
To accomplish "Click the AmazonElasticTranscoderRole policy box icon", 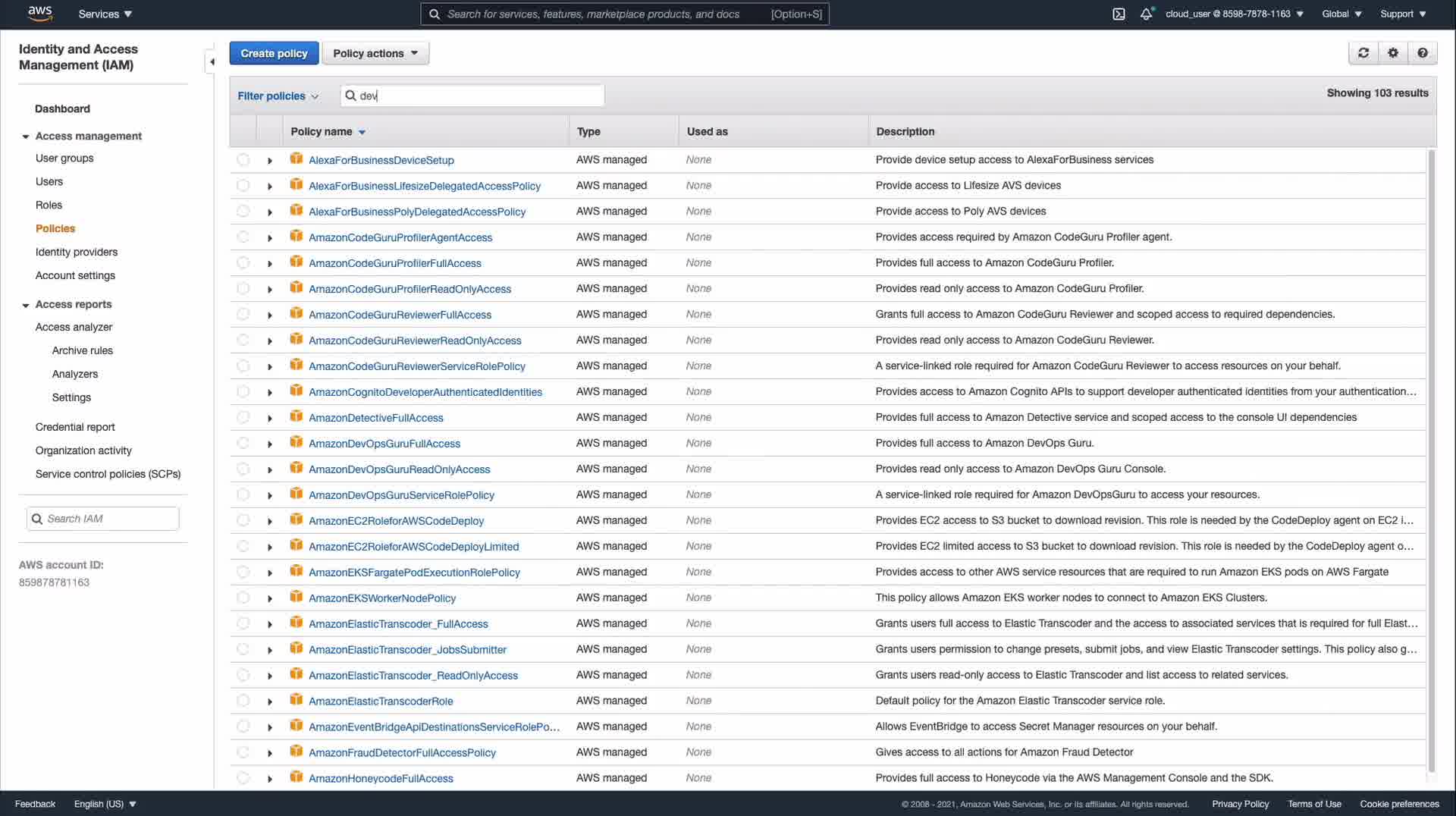I will point(297,701).
